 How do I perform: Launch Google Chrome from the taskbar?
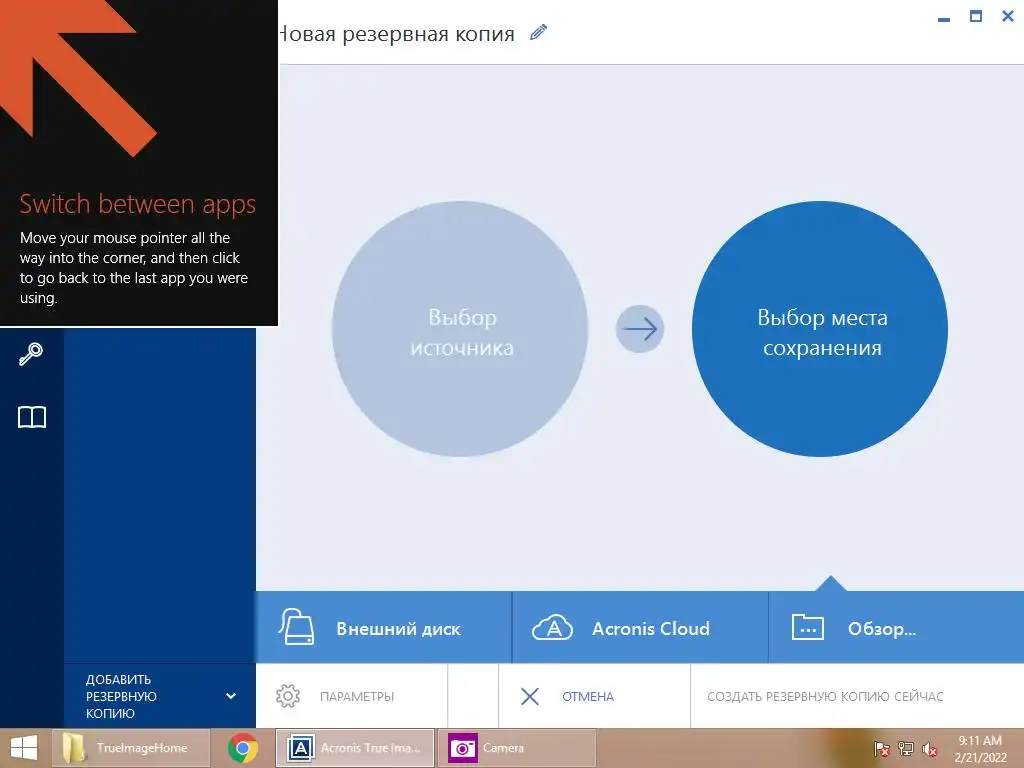point(243,748)
